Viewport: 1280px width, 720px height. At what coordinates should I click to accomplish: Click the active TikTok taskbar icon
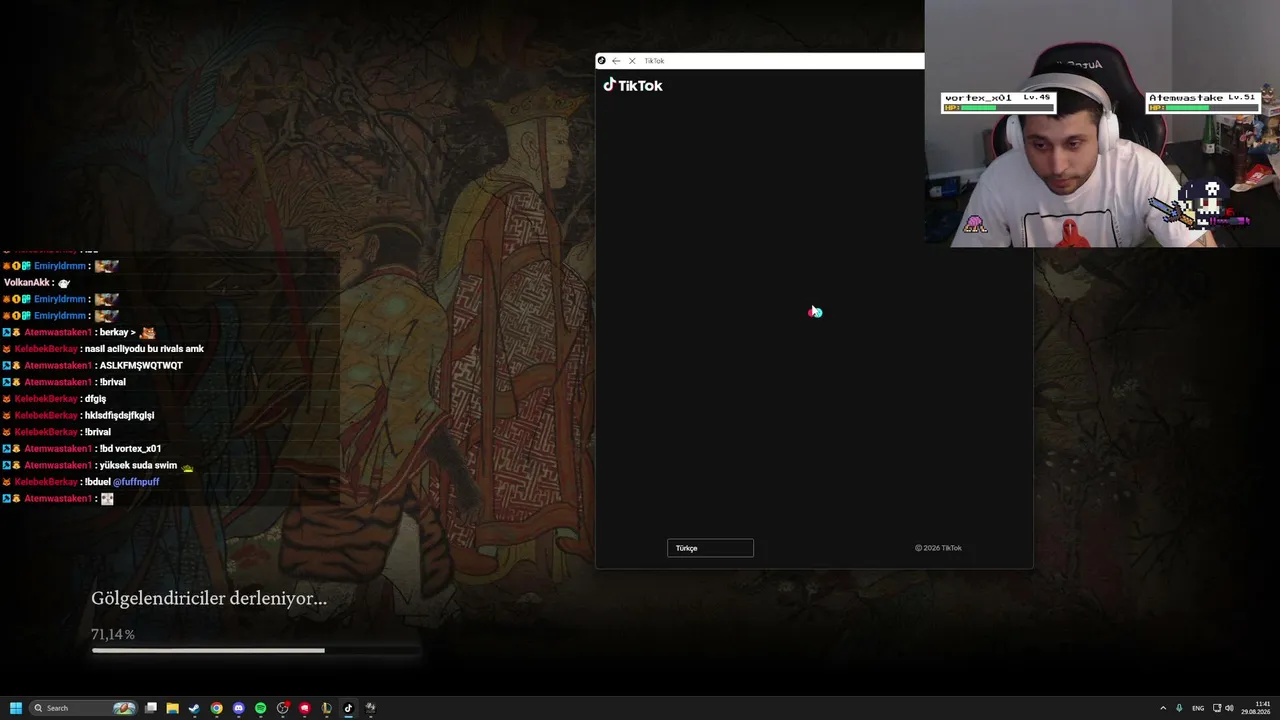click(x=348, y=708)
